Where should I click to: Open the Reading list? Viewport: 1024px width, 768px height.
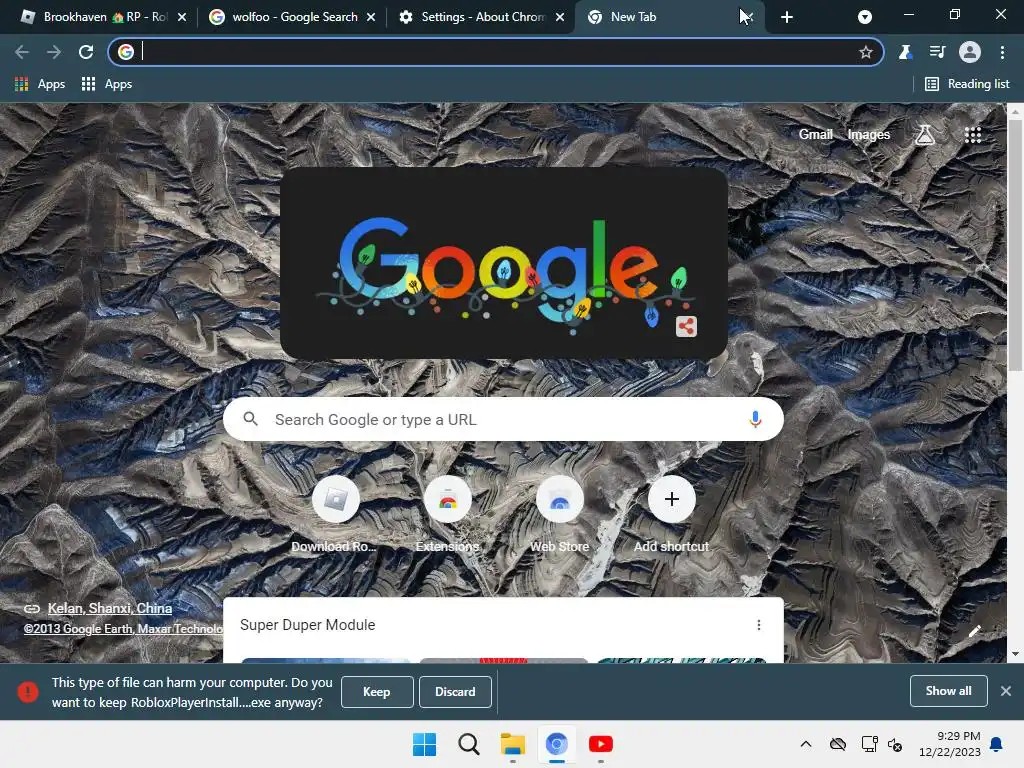coord(968,84)
